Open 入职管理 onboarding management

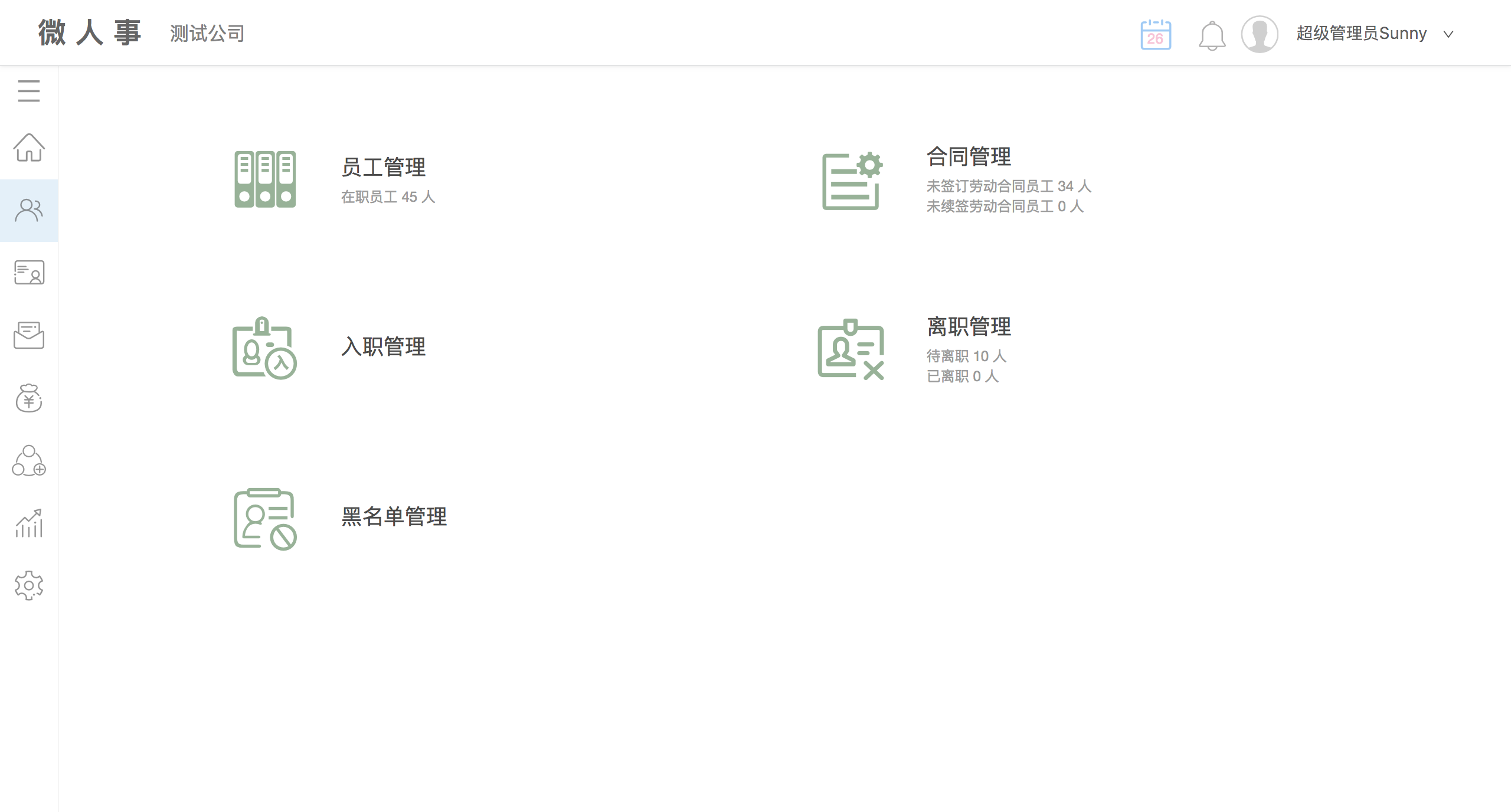point(383,347)
